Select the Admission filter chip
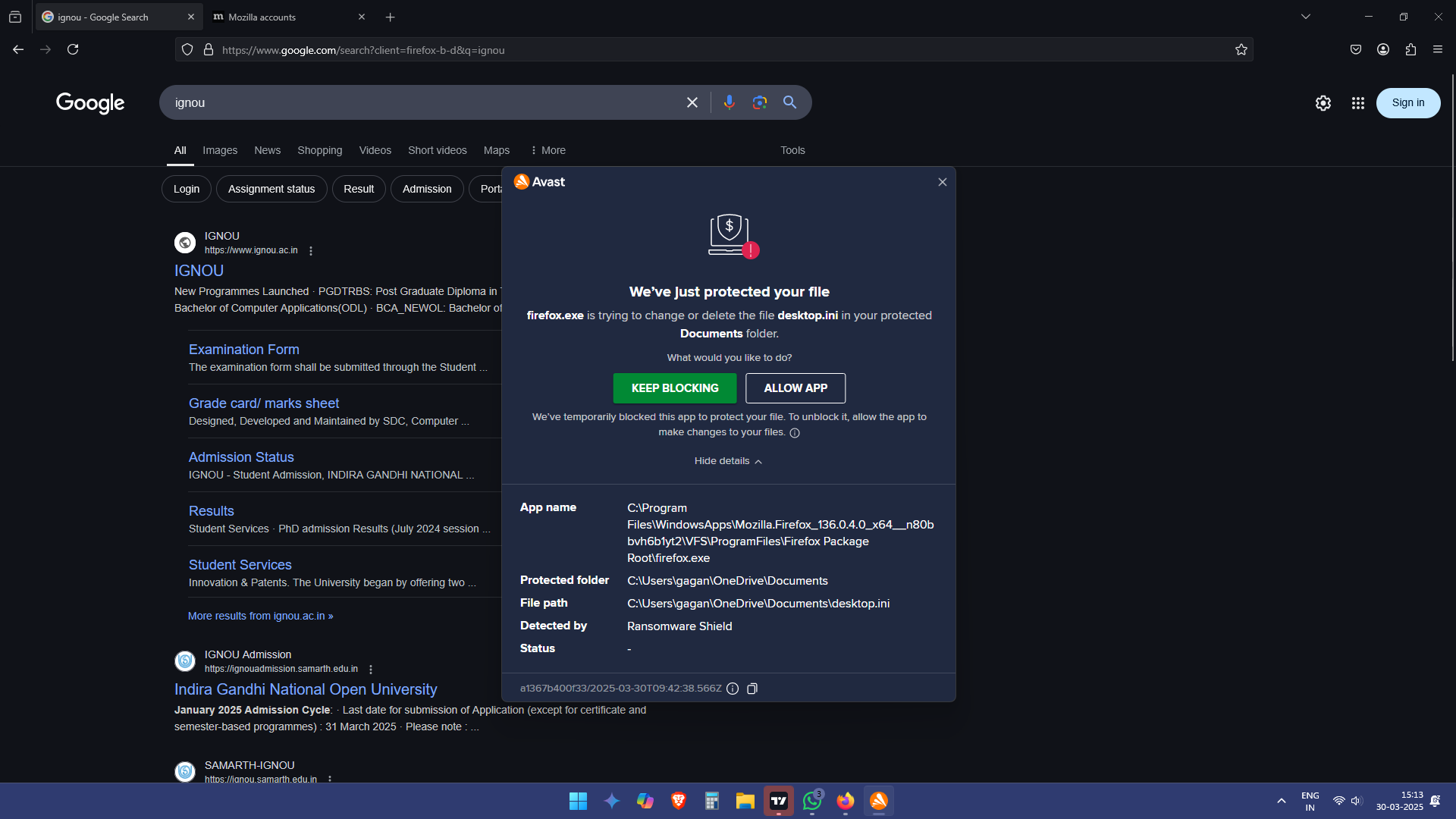 [427, 189]
